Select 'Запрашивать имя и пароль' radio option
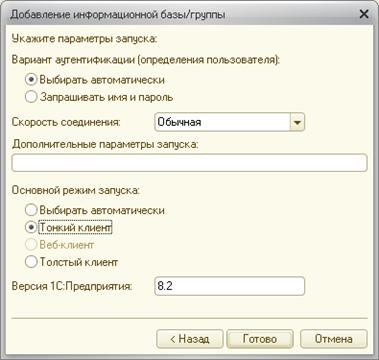Image resolution: width=379 pixels, height=360 pixels. point(31,97)
